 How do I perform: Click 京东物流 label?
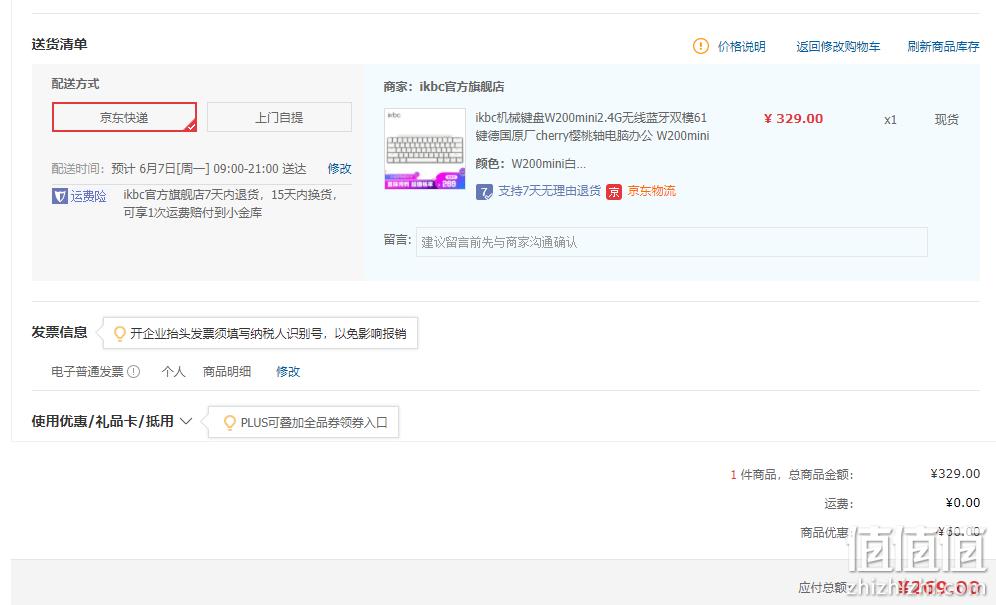tap(652, 191)
